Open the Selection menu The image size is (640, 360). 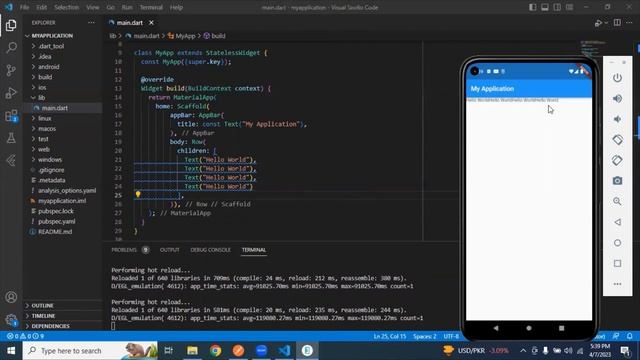(x=66, y=7)
